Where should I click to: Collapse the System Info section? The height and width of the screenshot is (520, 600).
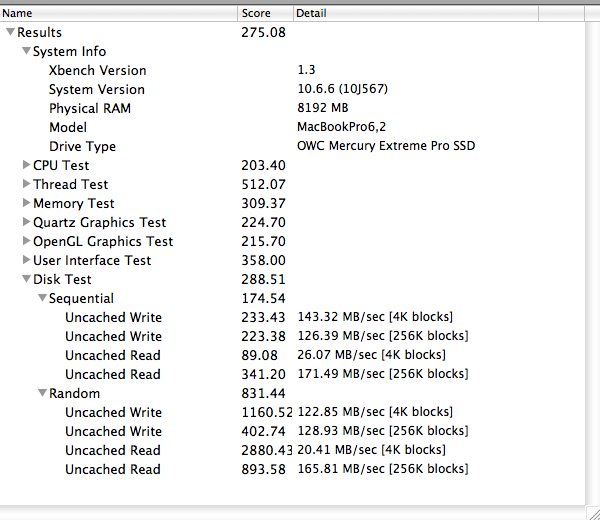(x=26, y=51)
